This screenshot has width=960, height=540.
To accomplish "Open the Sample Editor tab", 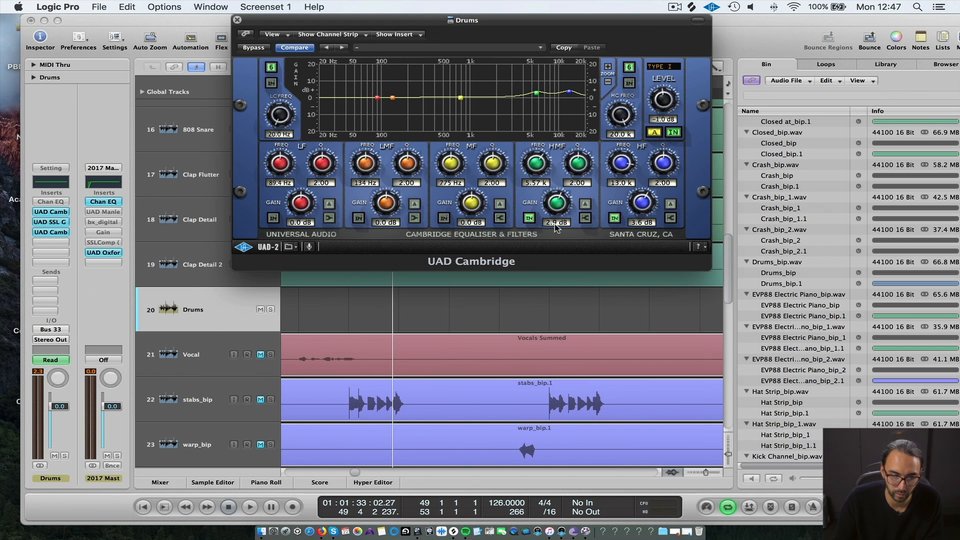I will (x=212, y=482).
